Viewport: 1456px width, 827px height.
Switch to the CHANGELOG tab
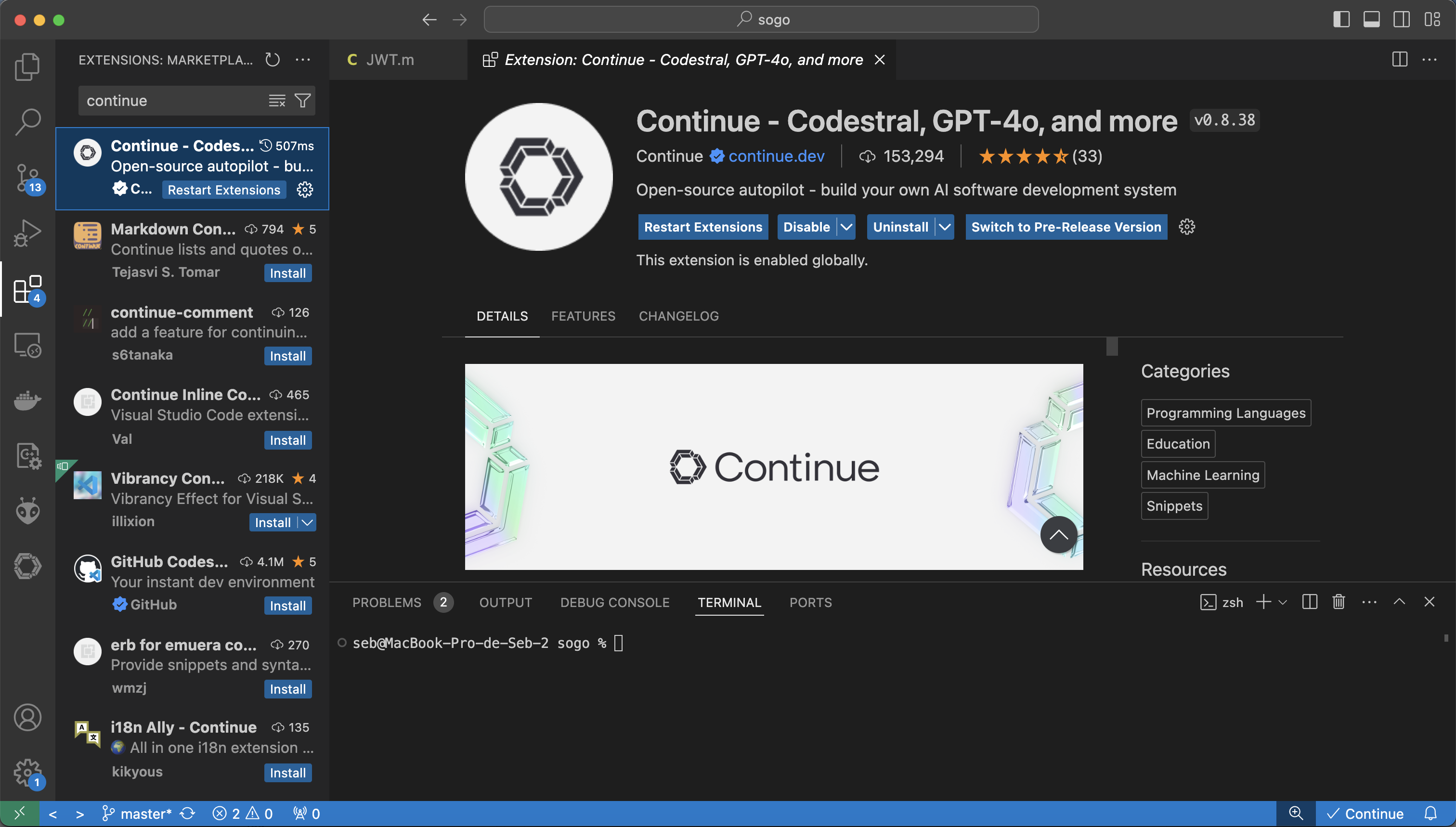pos(678,316)
